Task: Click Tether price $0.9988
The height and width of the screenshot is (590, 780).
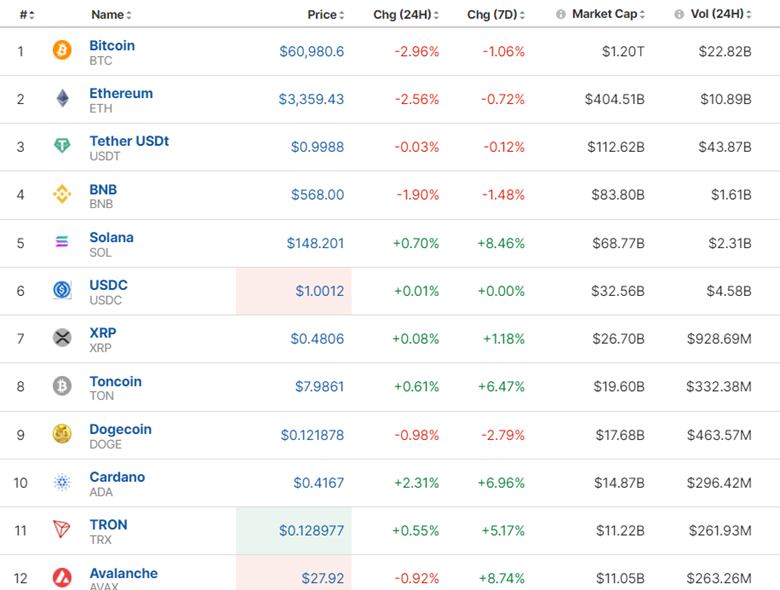Action: [317, 147]
